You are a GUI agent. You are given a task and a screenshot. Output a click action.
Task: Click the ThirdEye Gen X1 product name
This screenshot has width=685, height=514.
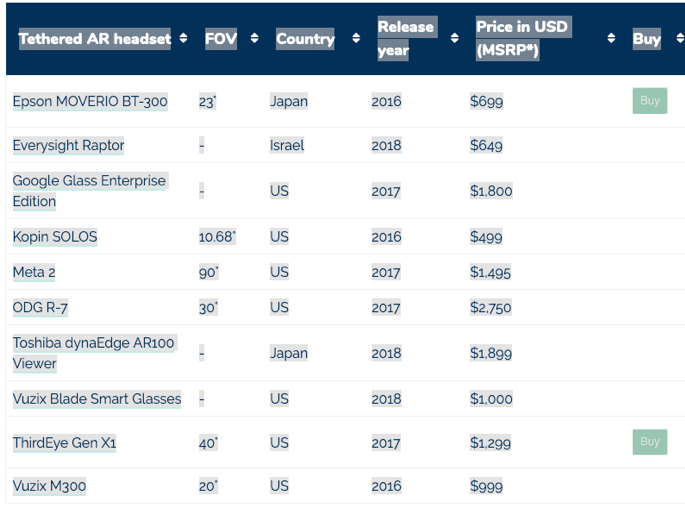(64, 442)
